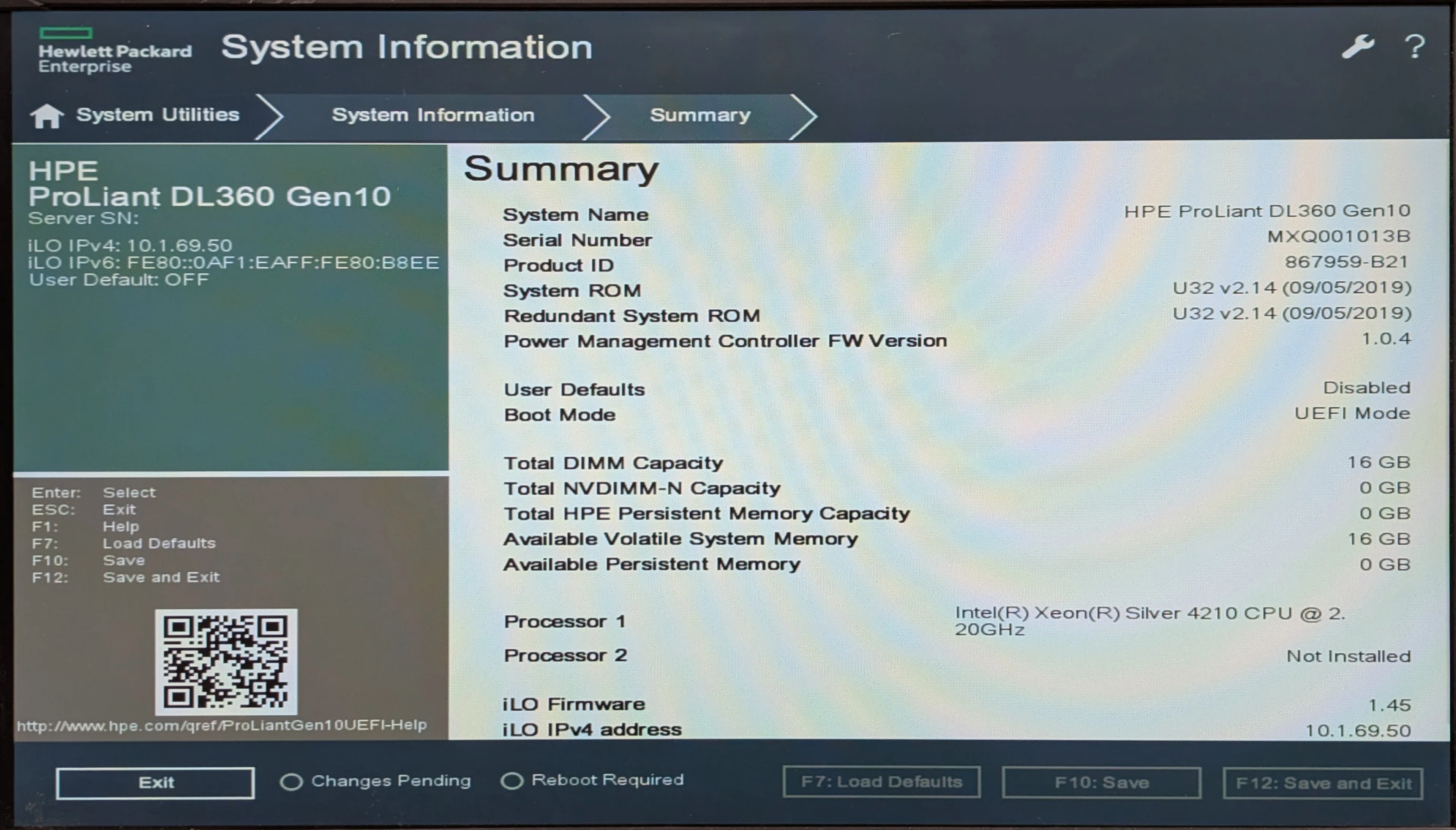Click the question mark help icon

point(1414,46)
